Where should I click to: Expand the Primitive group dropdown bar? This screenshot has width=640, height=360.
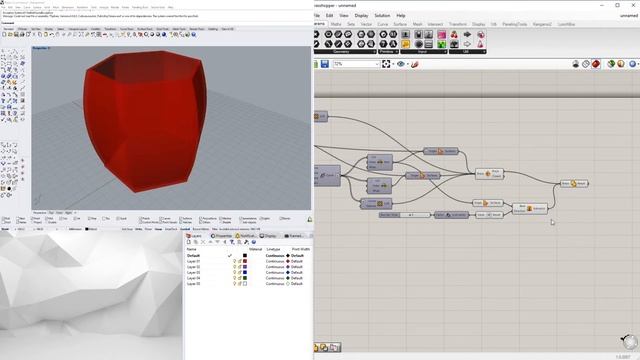tap(389, 52)
